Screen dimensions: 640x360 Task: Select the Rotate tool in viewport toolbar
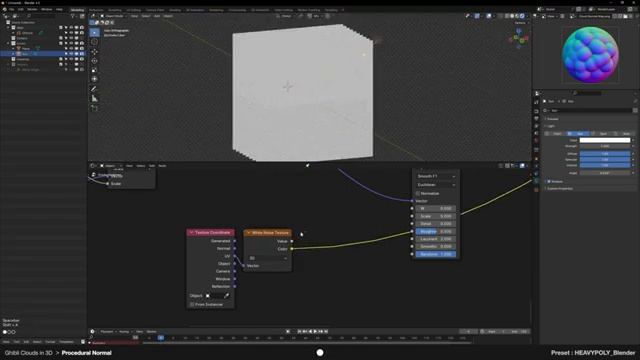(x=94, y=61)
